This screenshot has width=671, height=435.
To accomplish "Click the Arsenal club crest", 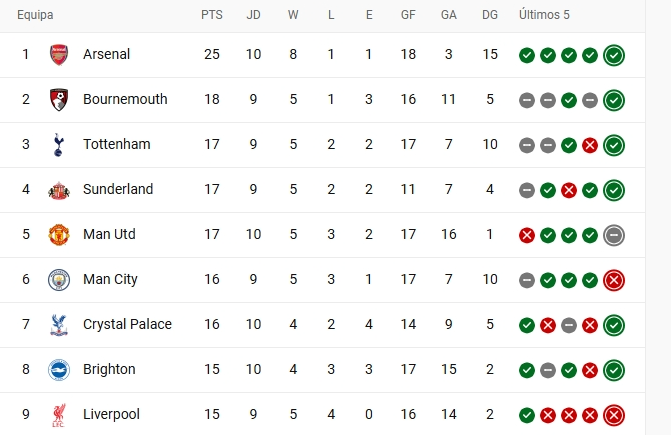I will click(x=59, y=55).
